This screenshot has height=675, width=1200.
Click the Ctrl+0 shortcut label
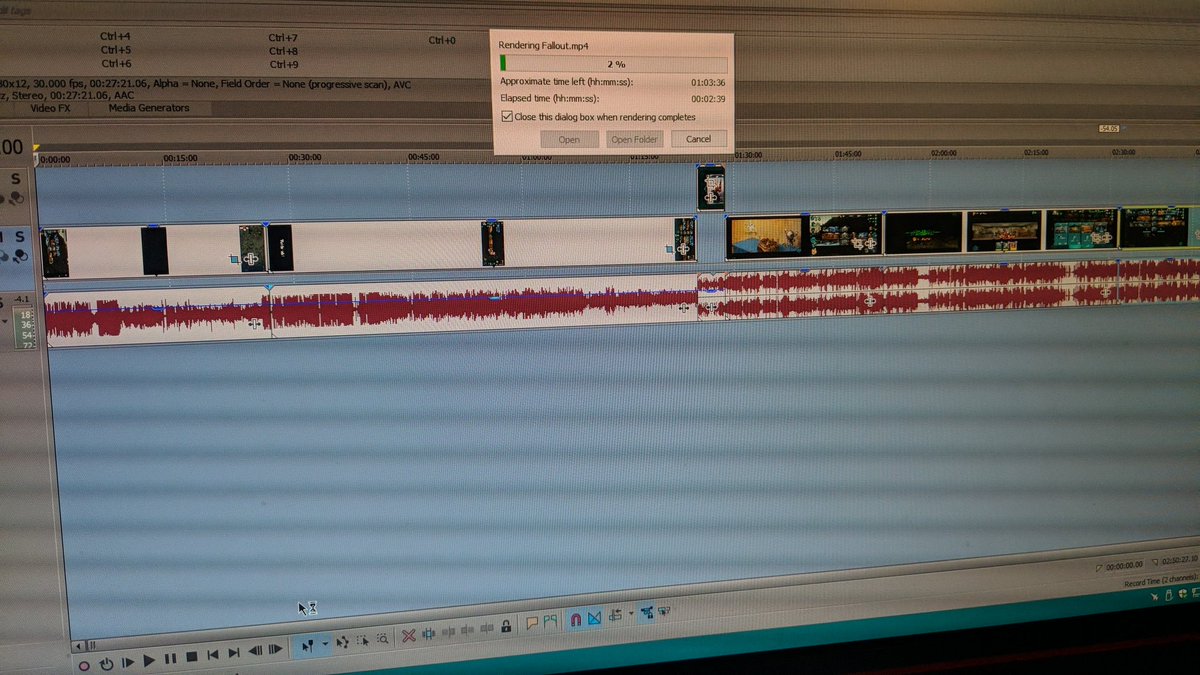coord(442,40)
